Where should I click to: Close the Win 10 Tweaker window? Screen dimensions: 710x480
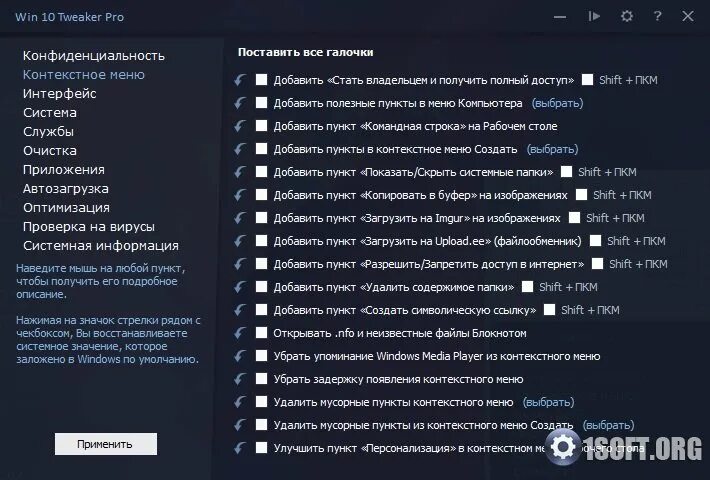coord(688,16)
